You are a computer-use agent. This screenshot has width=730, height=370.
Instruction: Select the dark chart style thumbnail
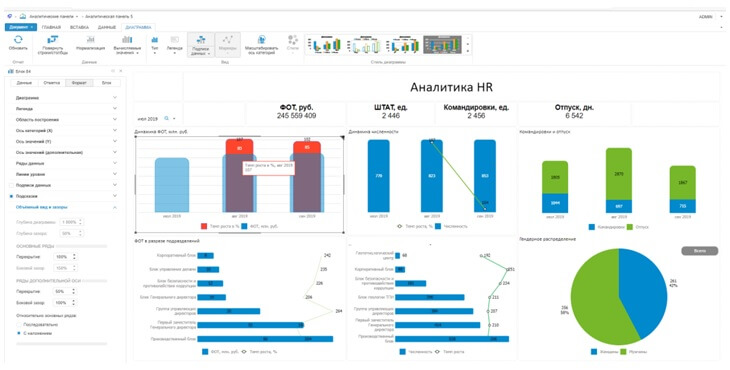pyautogui.click(x=442, y=45)
